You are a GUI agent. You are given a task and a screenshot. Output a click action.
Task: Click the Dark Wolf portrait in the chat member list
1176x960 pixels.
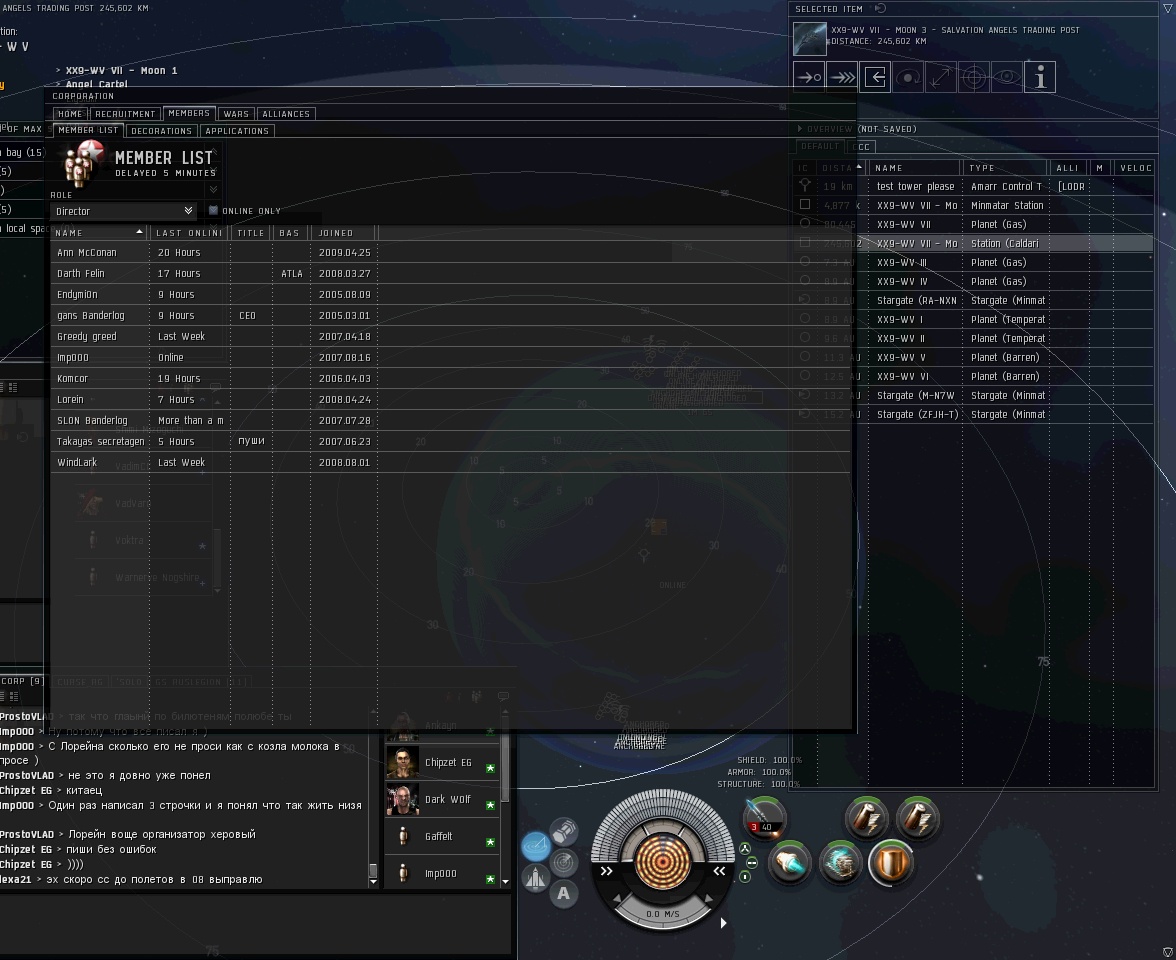click(403, 800)
